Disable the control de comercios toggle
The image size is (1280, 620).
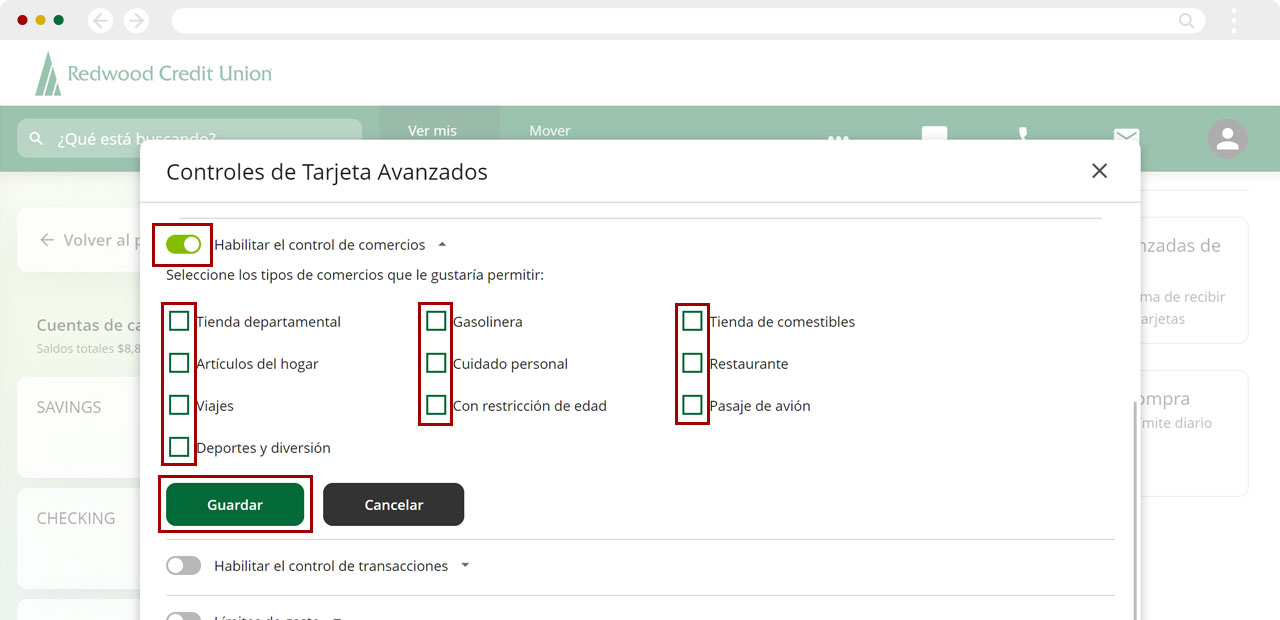coord(183,245)
